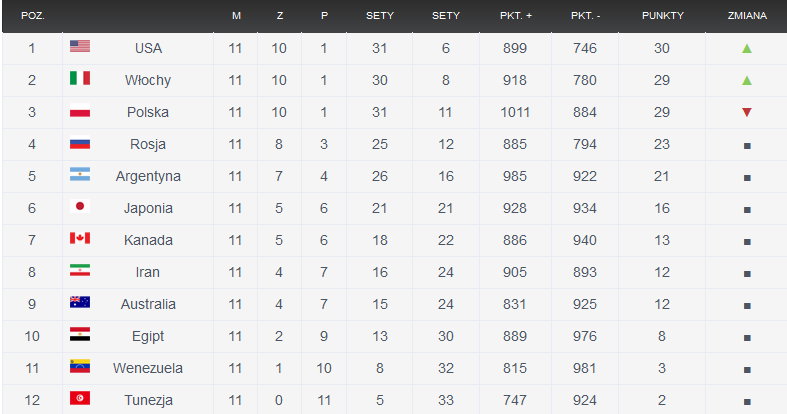Viewport: 787px width, 414px height.
Task: Click Iran's no-change square marker
Action: pos(747,273)
